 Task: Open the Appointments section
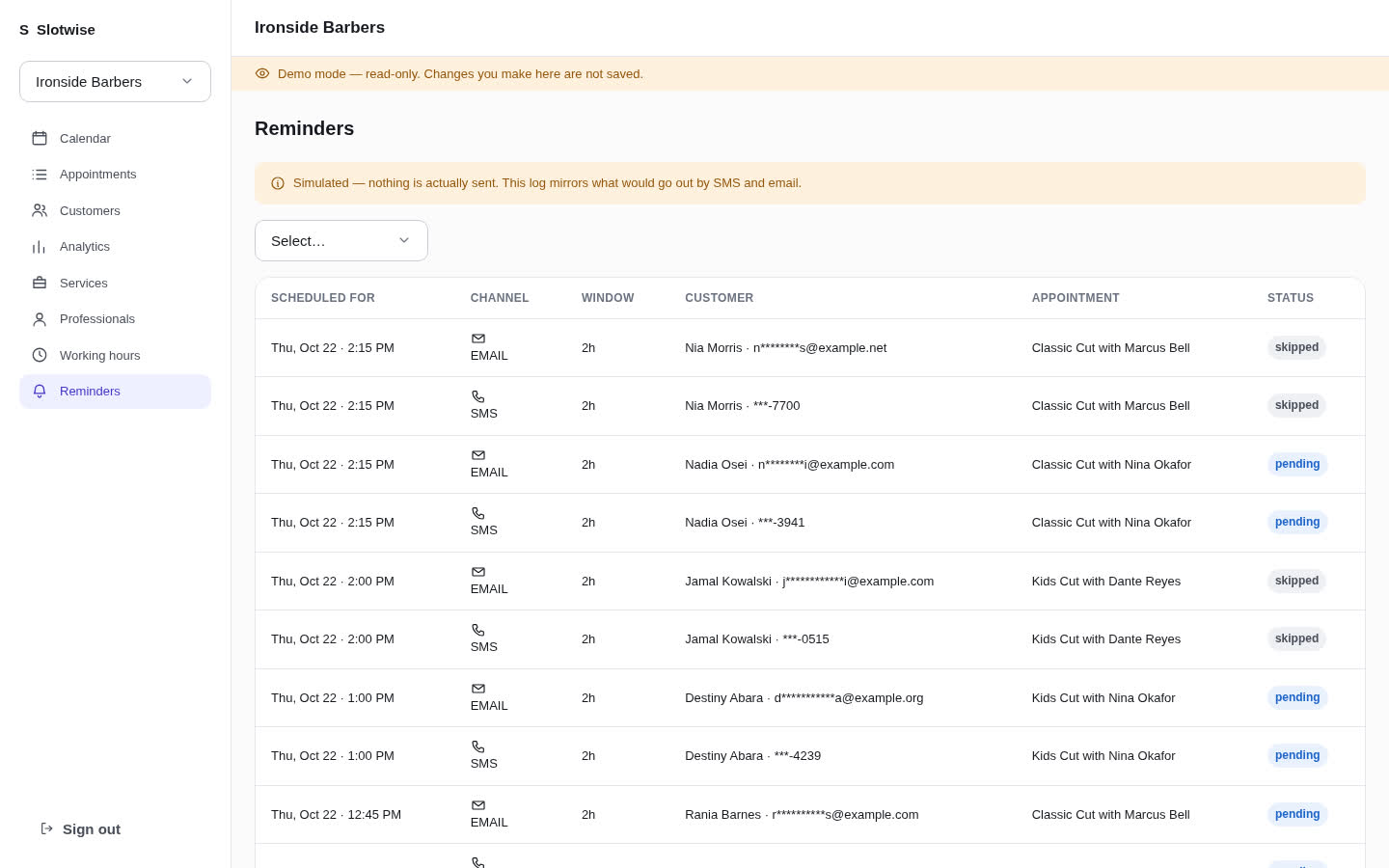coord(115,175)
